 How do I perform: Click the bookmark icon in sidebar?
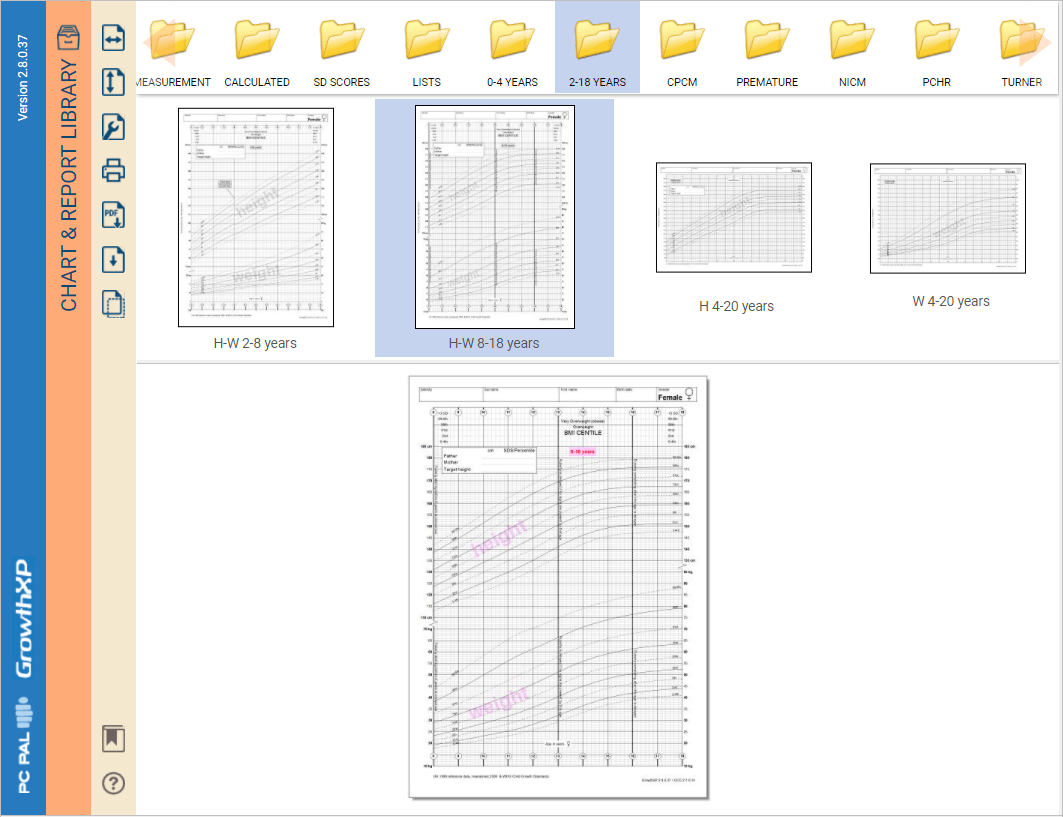[x=113, y=738]
